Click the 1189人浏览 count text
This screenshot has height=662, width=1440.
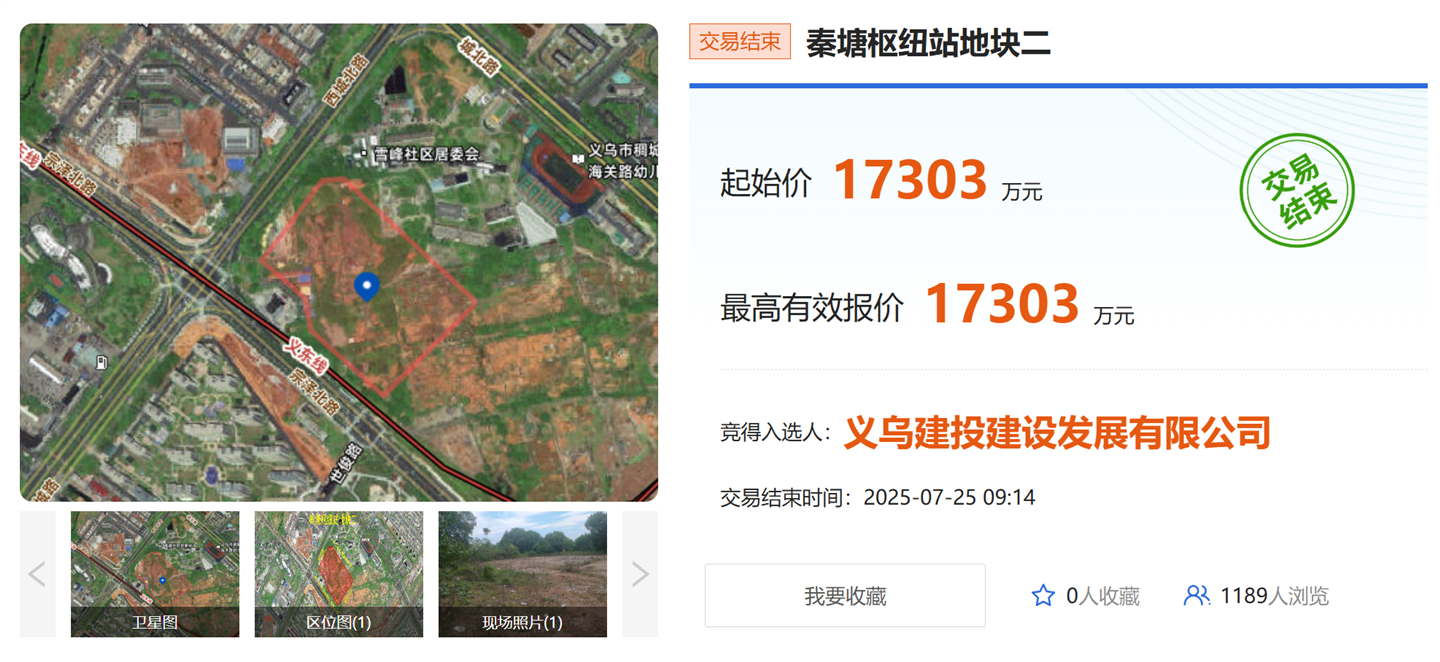click(x=1275, y=597)
